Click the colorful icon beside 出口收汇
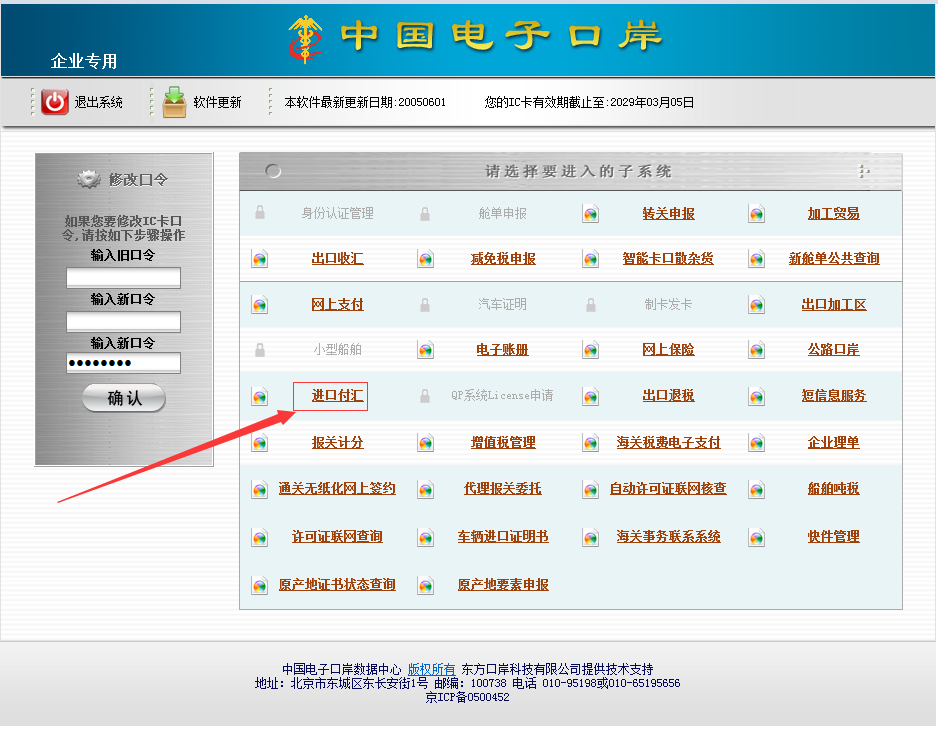This screenshot has height=730, width=938. tap(259, 259)
